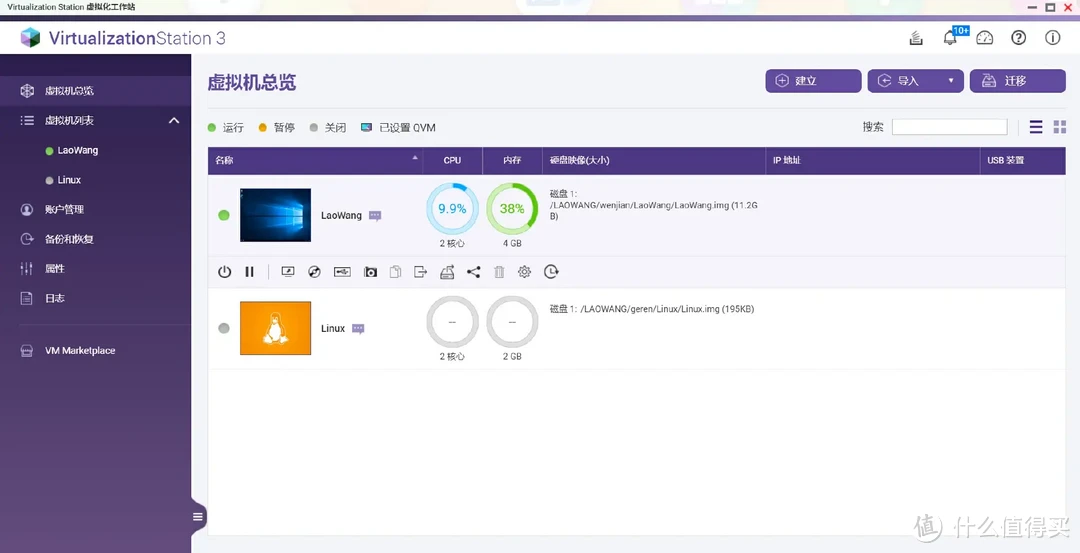Click the share icon in VM toolbar

click(x=473, y=272)
